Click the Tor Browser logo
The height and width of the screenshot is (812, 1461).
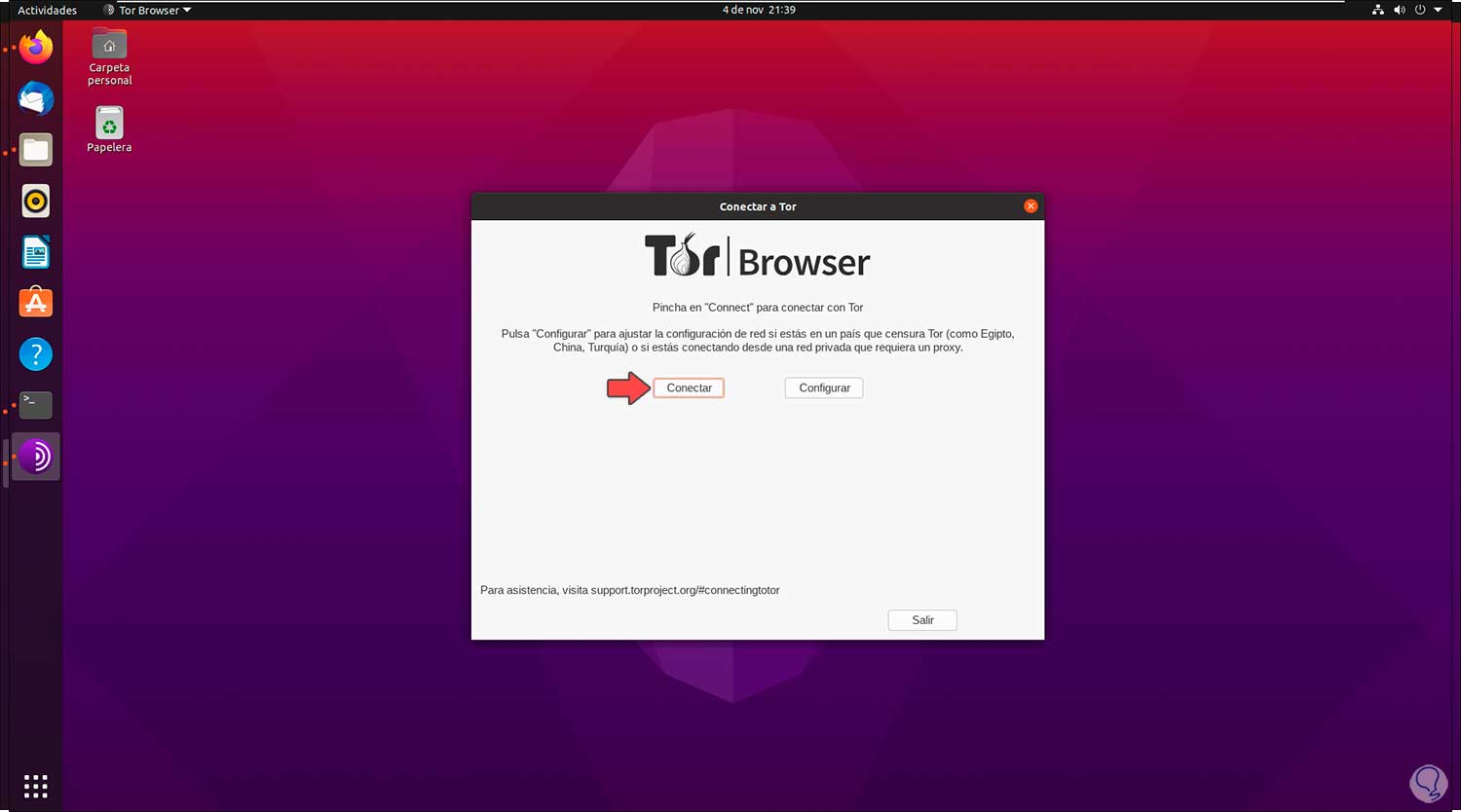(757, 256)
